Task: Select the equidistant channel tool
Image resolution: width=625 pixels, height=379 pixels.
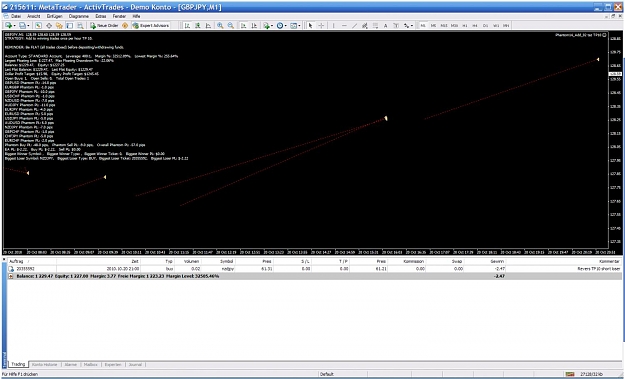Action: coord(365,26)
